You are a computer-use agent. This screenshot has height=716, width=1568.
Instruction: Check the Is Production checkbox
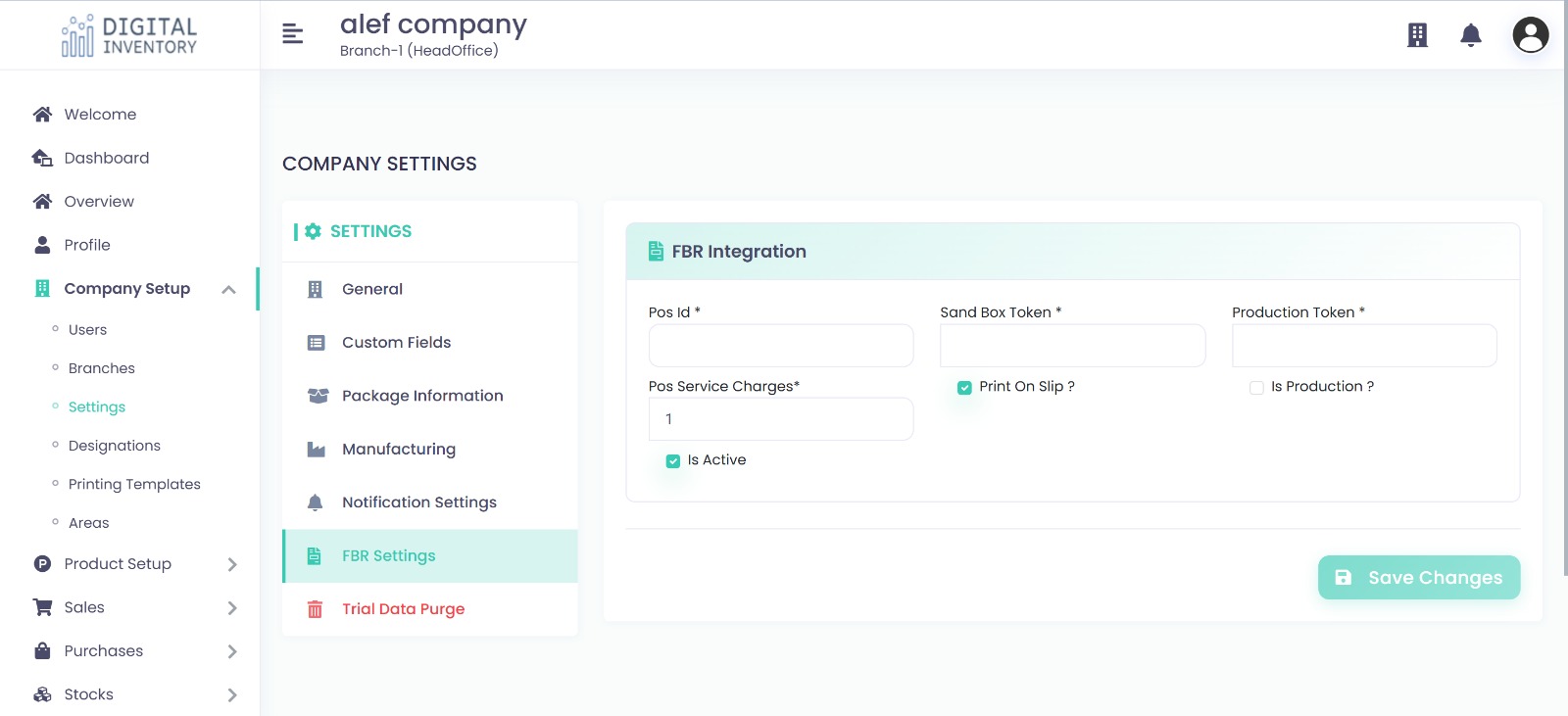[x=1256, y=388]
